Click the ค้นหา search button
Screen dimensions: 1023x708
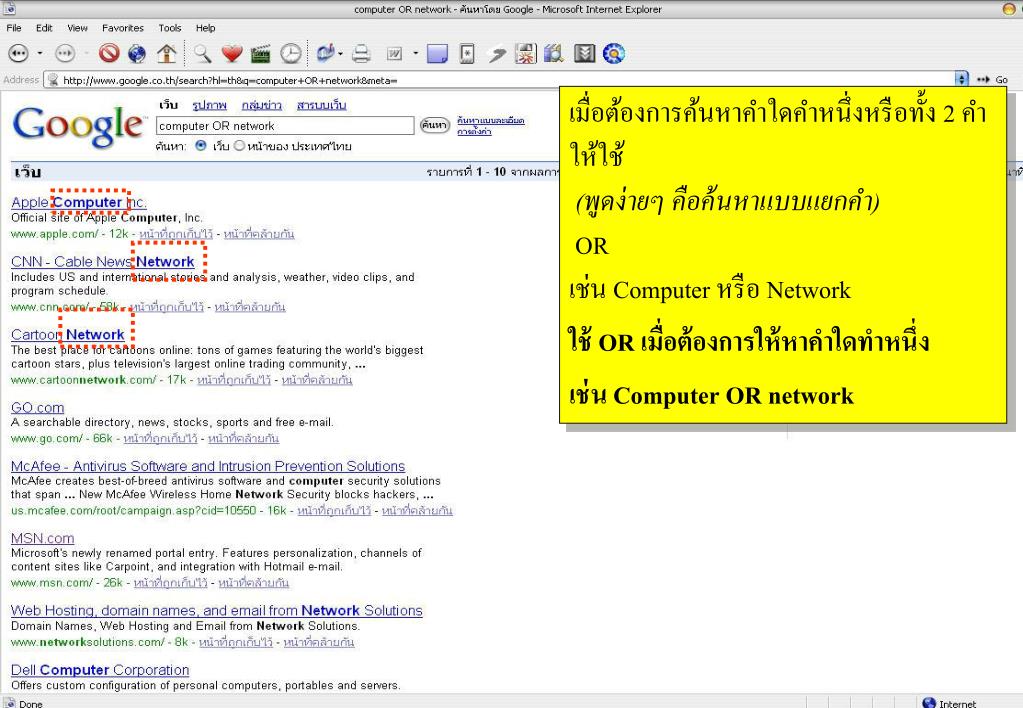pyautogui.click(x=435, y=125)
